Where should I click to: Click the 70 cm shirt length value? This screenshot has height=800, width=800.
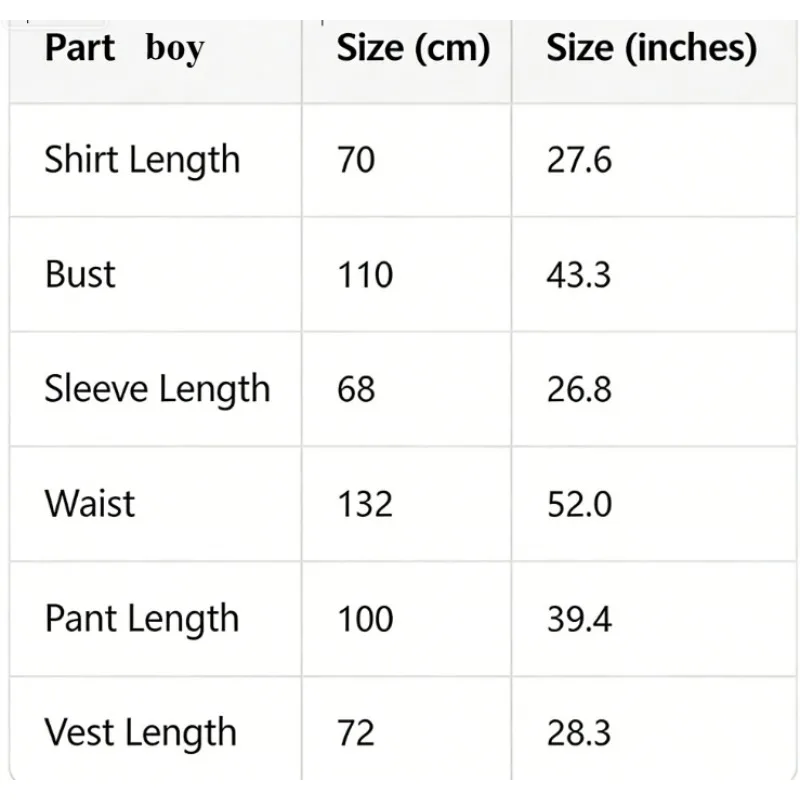pos(356,160)
